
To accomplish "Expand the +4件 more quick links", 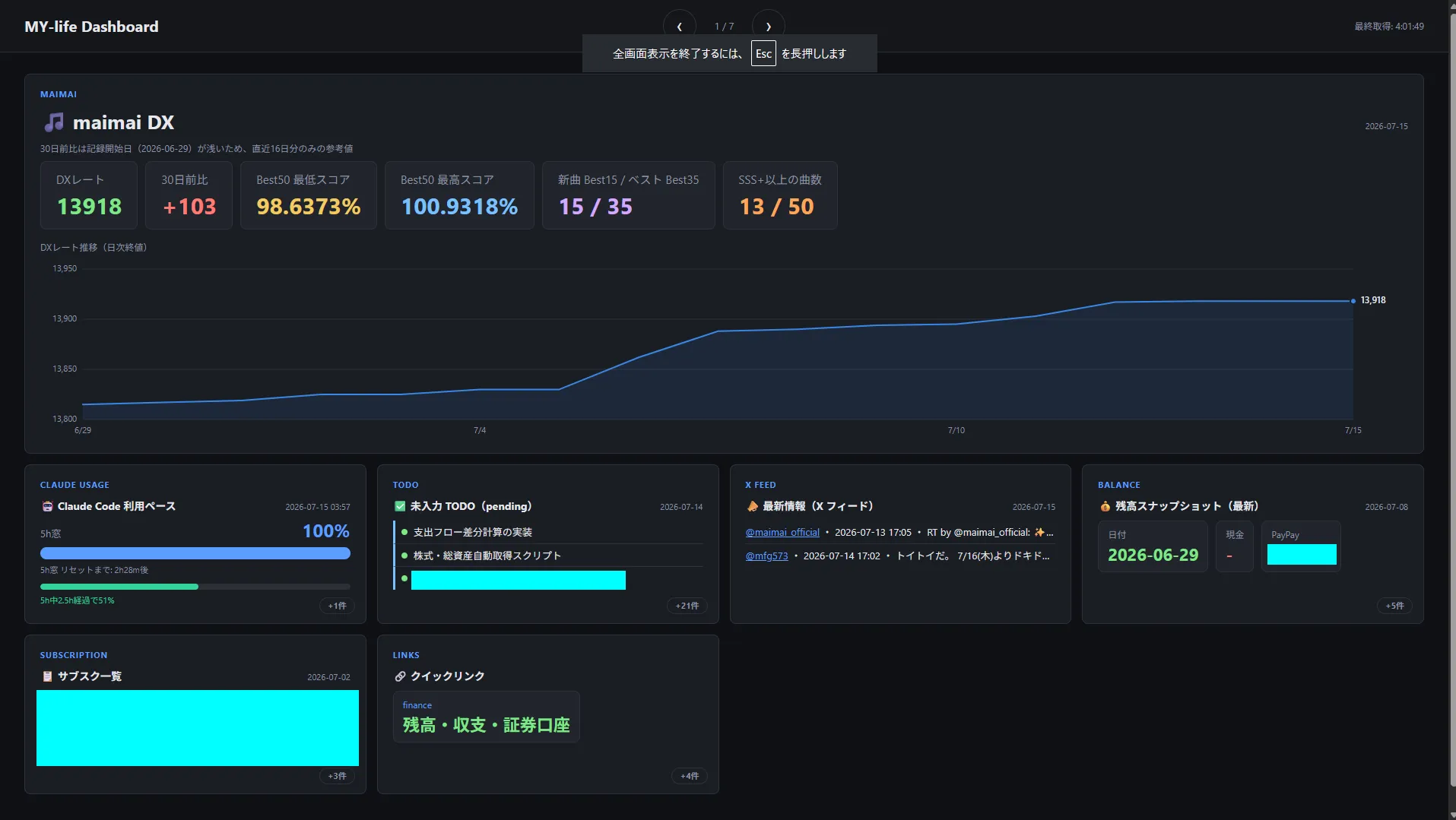I will click(x=690, y=776).
